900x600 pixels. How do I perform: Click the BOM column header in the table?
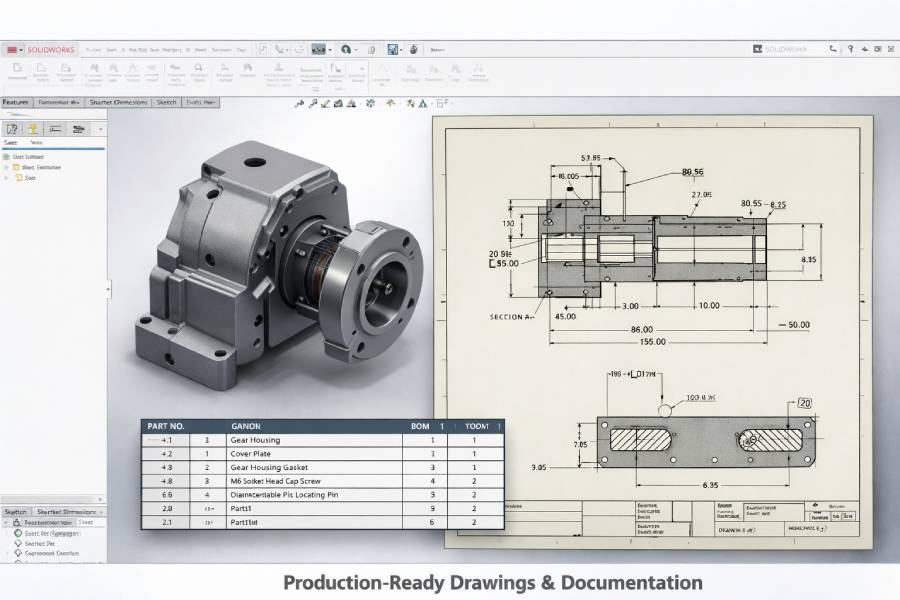point(420,426)
